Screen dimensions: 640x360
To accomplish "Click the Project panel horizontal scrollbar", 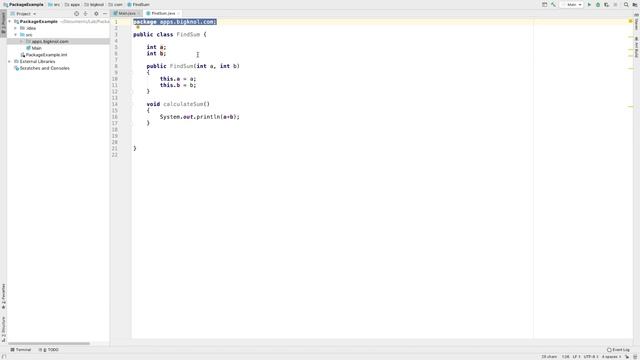I will 49,344.
